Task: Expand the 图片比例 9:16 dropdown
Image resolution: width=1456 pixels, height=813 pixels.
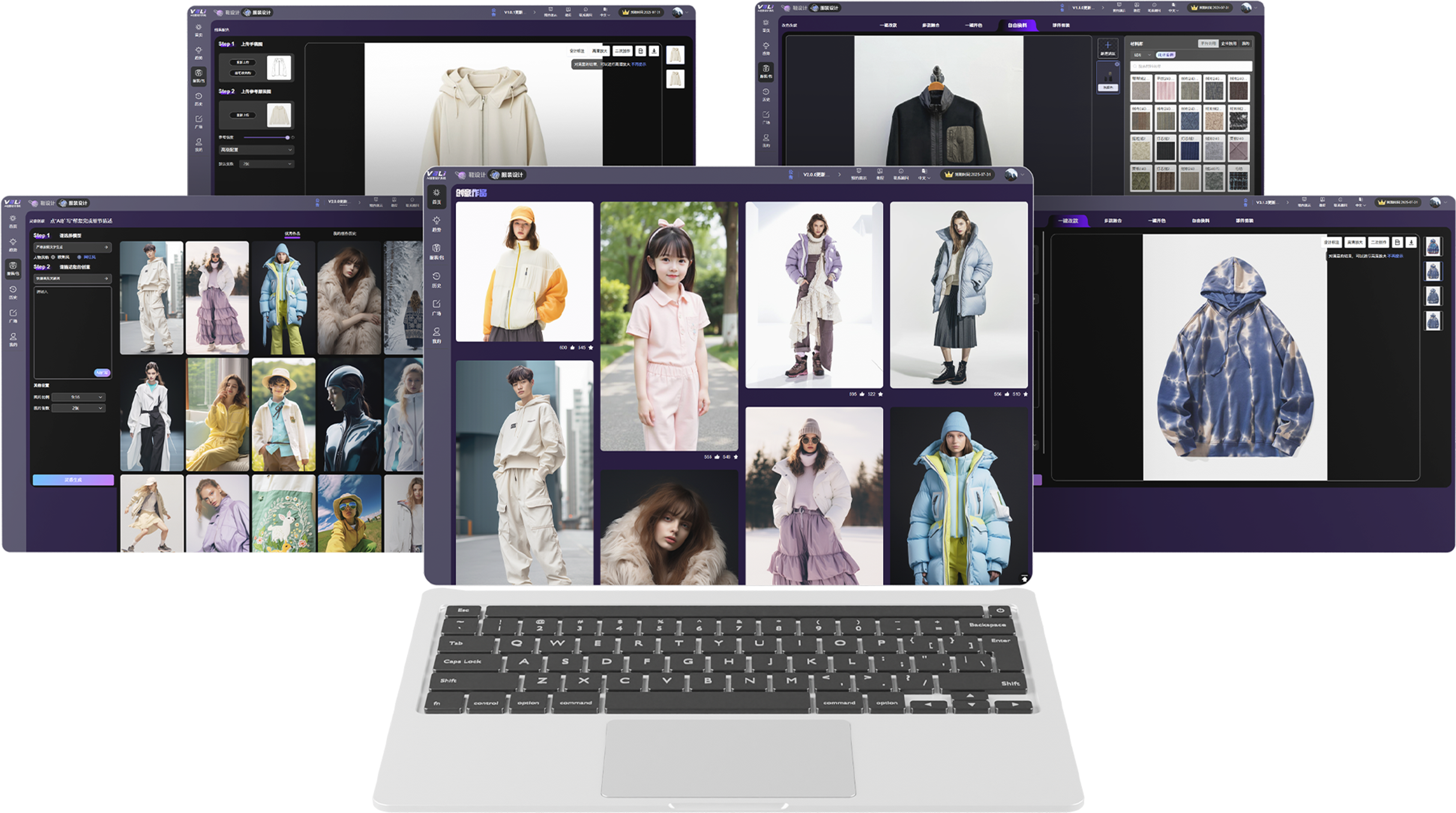Action: [x=78, y=397]
